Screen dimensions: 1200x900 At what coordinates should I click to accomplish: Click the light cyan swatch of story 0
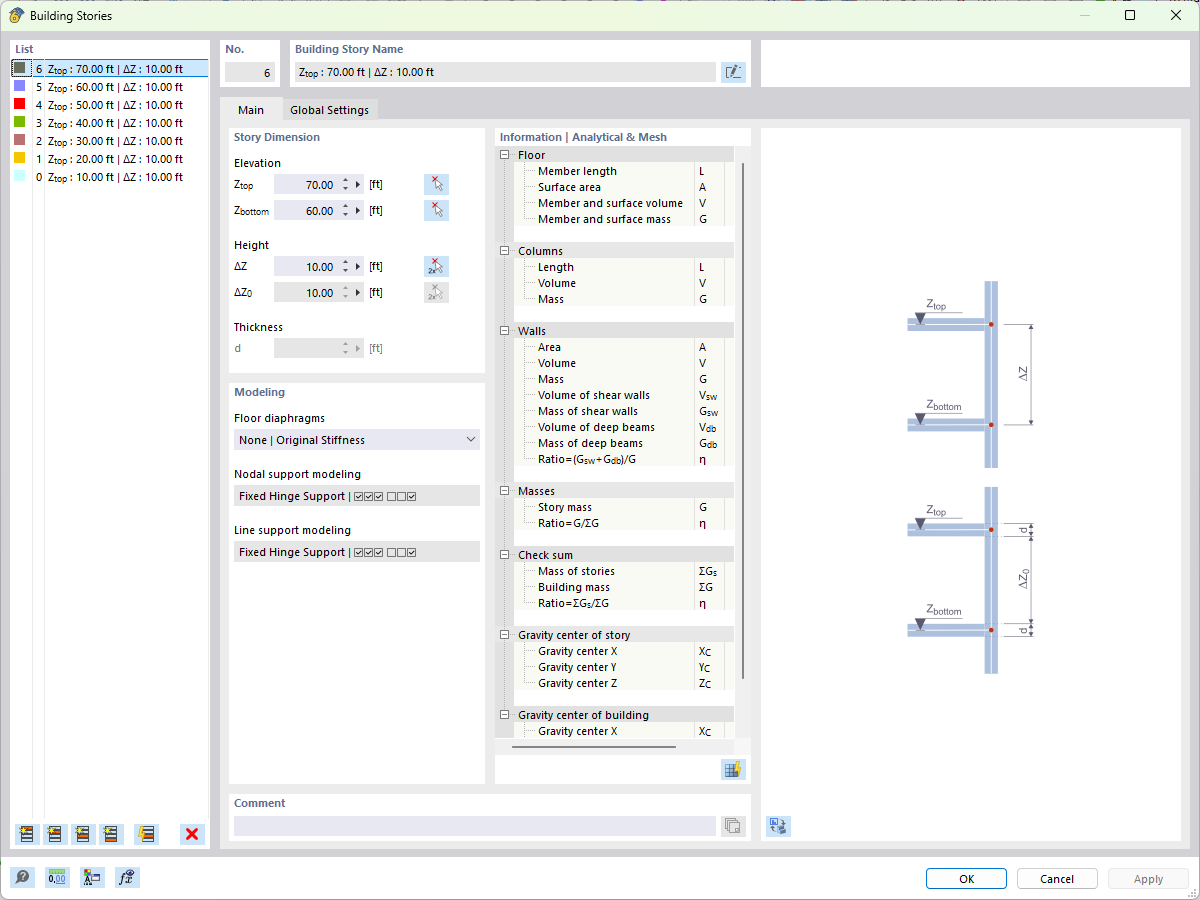pos(19,176)
